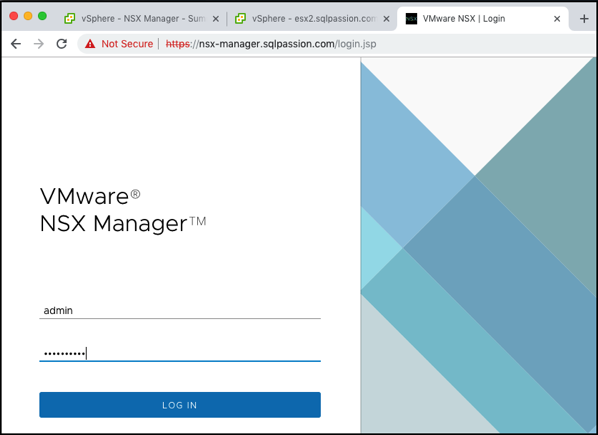Click the vSphere NSX Manager tab favicon

[69, 18]
